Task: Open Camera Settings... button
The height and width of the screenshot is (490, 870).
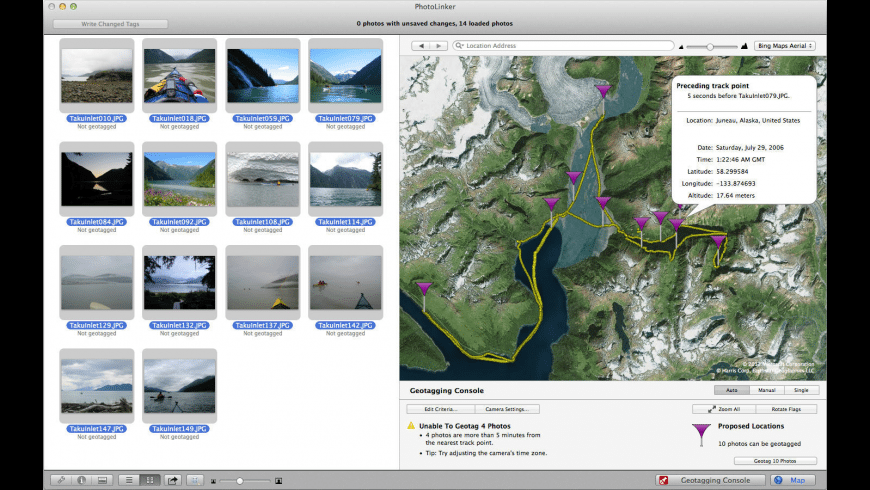Action: (507, 409)
